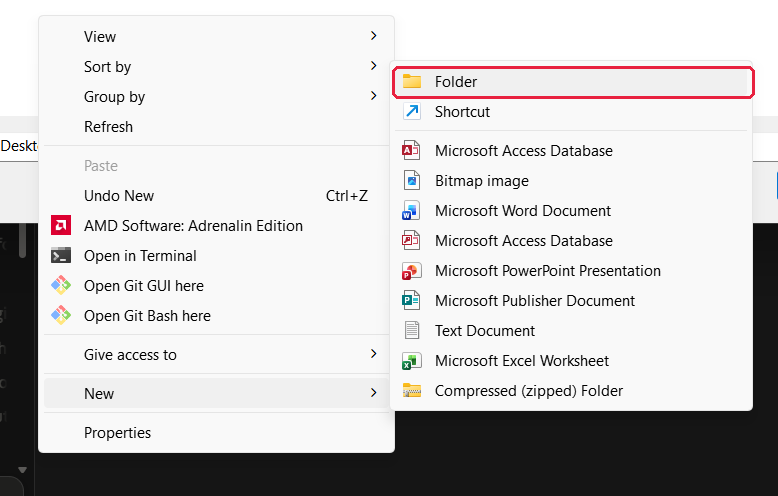The height and width of the screenshot is (496, 778).
Task: Click the scroll down arrow in the left pane
Action: [22, 469]
